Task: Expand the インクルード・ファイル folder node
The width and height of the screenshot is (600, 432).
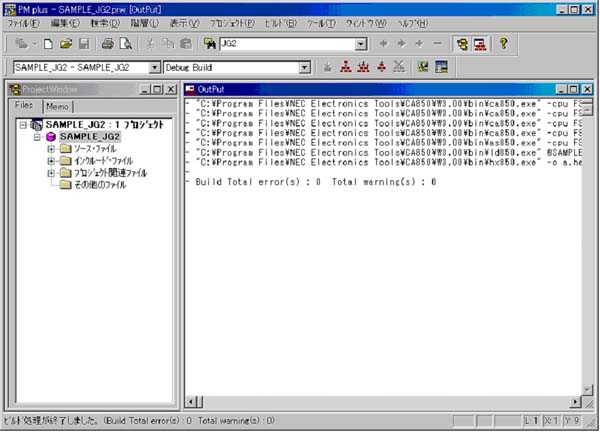Action: pos(51,161)
